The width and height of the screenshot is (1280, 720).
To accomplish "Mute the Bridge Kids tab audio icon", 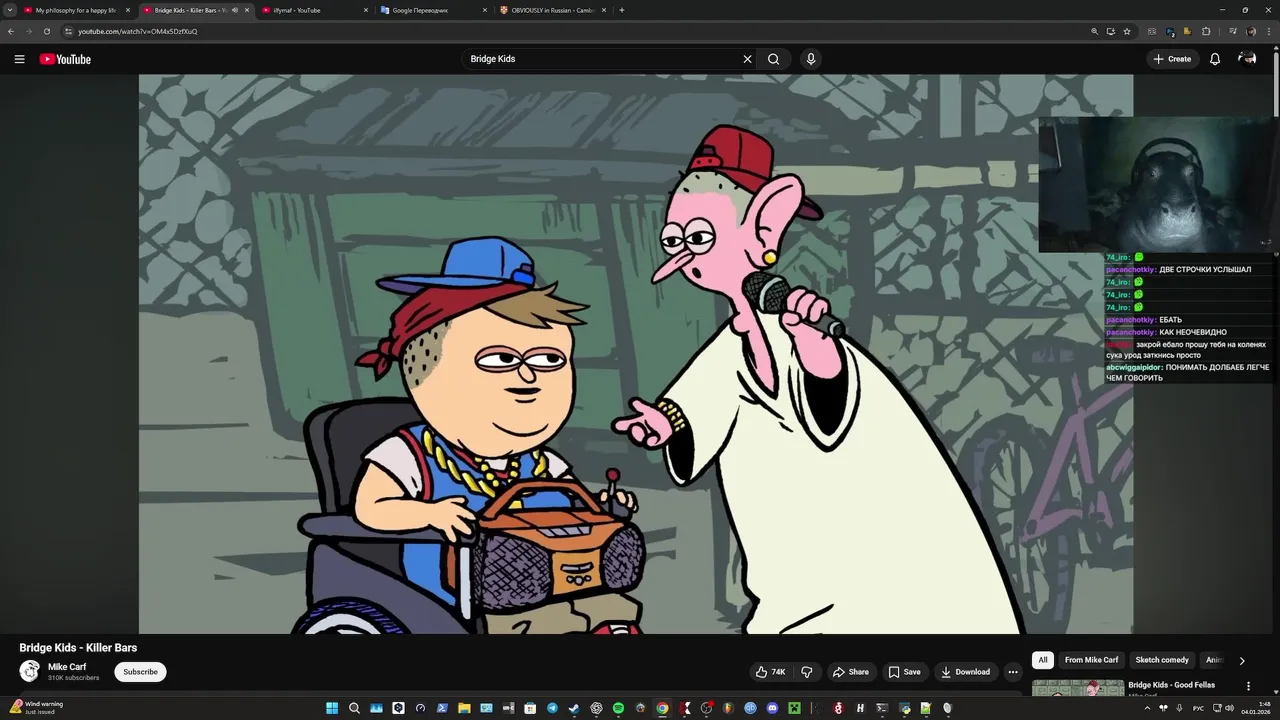I will [235, 10].
